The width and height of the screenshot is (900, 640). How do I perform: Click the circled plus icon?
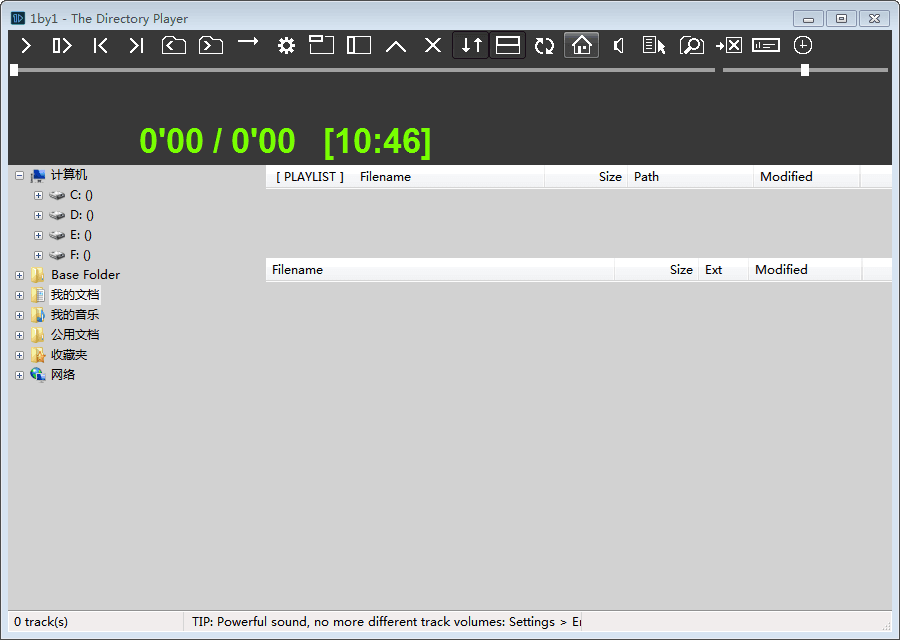[802, 45]
